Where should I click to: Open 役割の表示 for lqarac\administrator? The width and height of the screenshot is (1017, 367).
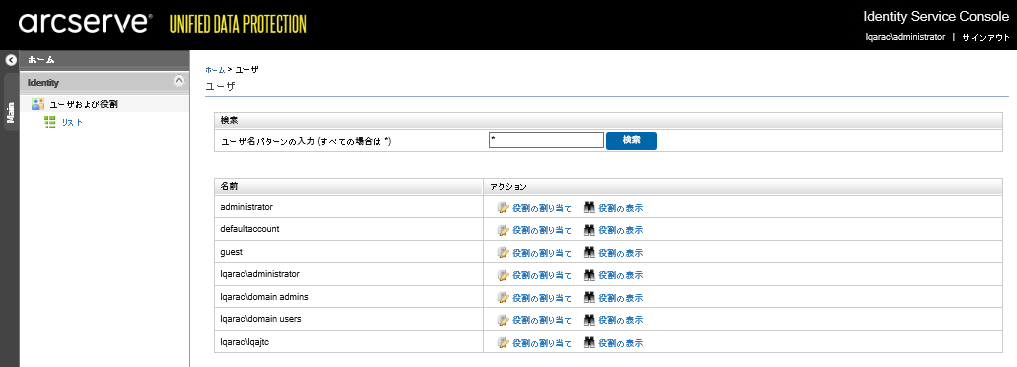tap(621, 276)
